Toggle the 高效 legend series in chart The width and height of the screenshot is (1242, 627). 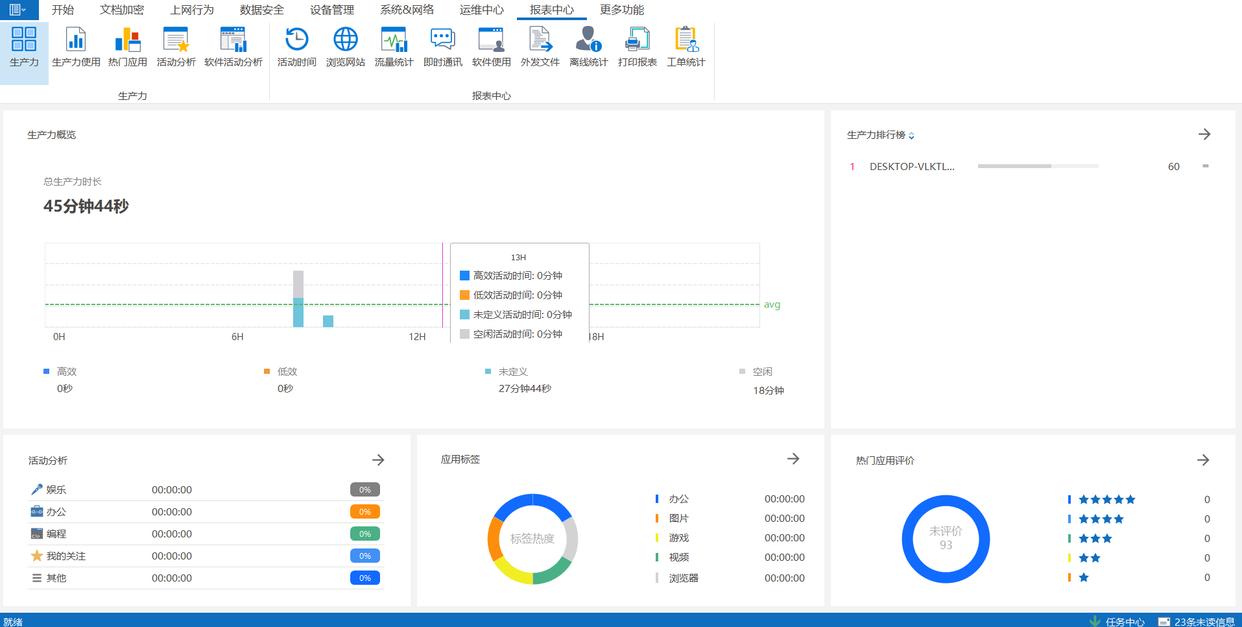pos(60,372)
